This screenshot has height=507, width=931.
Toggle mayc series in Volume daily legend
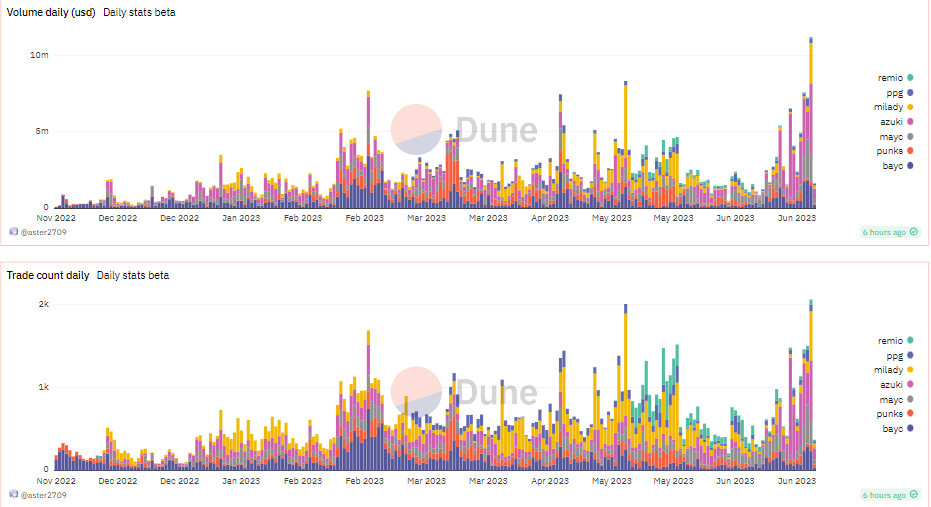click(896, 137)
